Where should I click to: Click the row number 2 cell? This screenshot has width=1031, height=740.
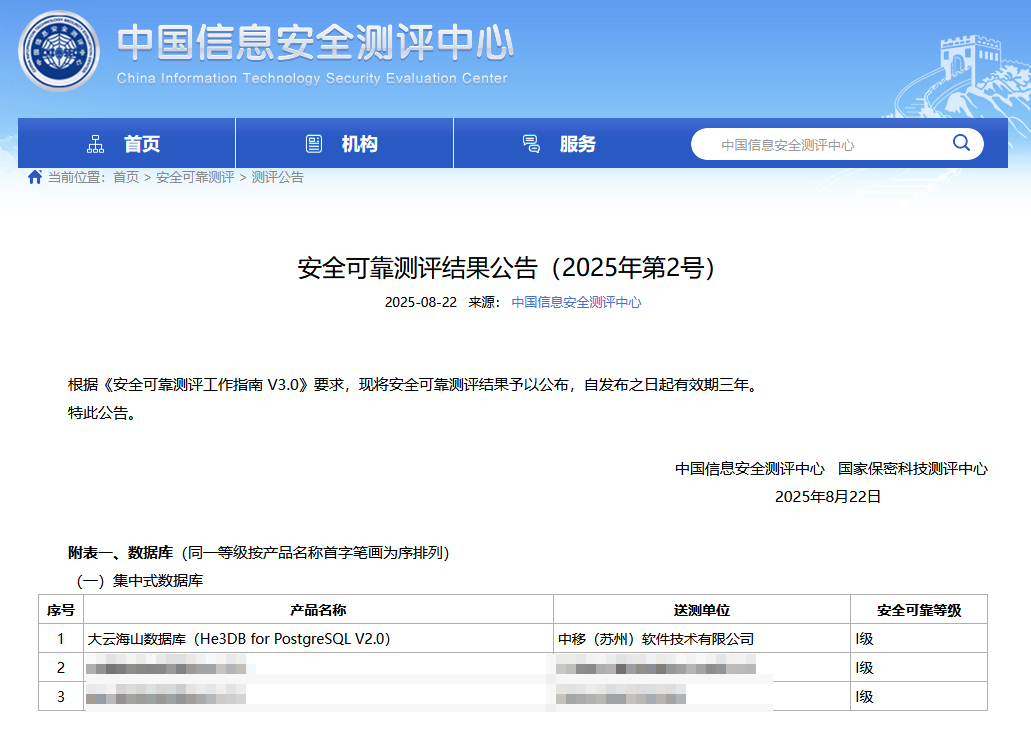[60, 668]
